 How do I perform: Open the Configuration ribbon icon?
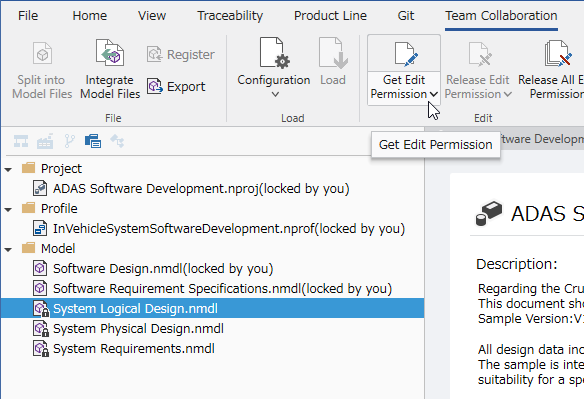click(x=274, y=53)
